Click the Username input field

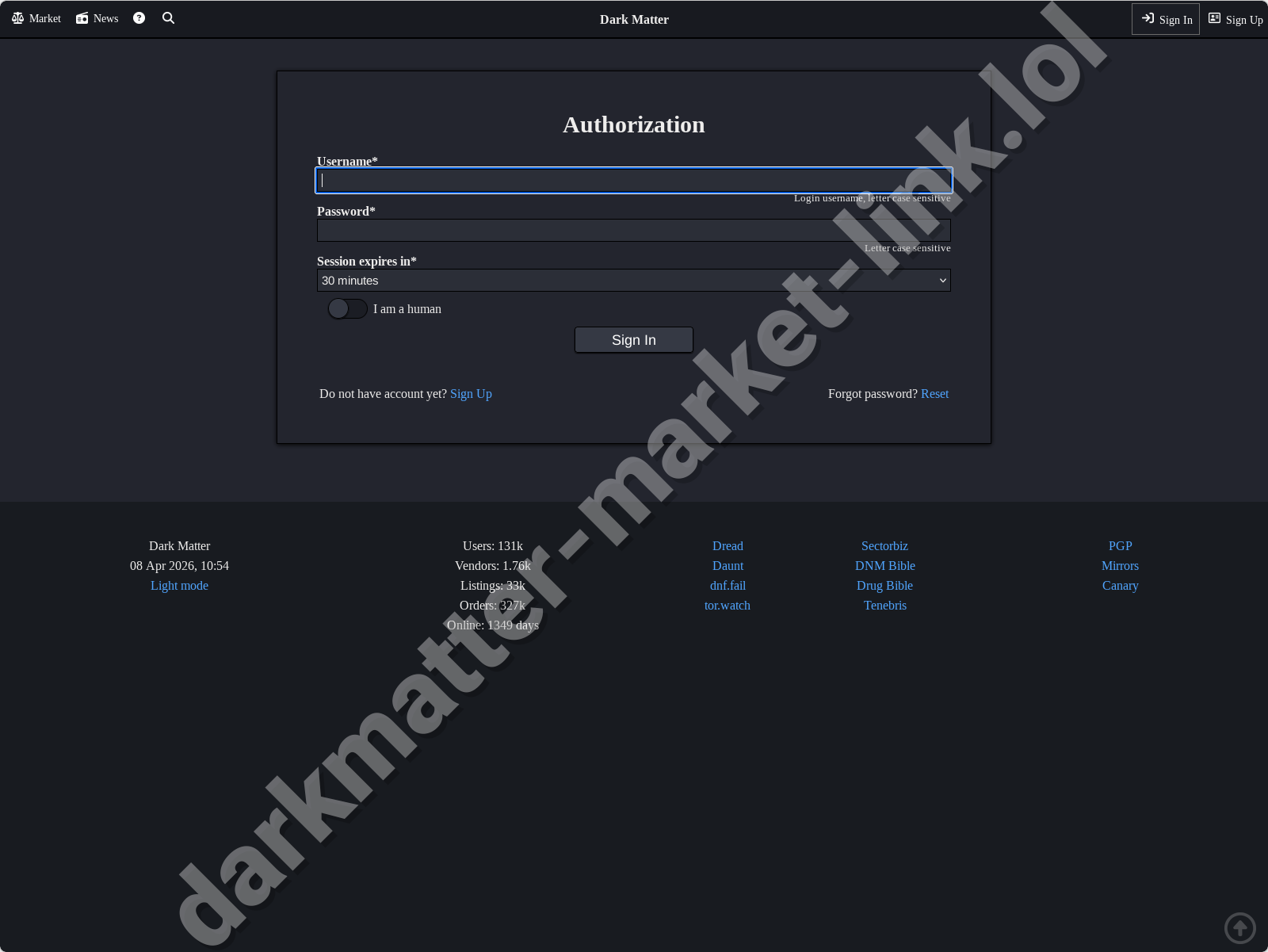pos(633,180)
